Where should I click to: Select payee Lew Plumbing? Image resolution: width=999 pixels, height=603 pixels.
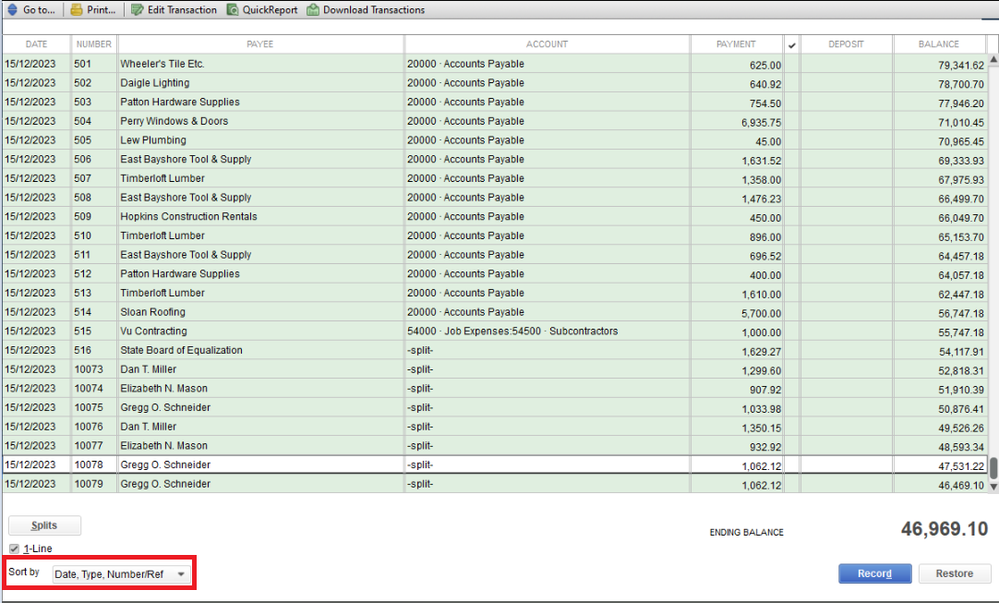[154, 140]
